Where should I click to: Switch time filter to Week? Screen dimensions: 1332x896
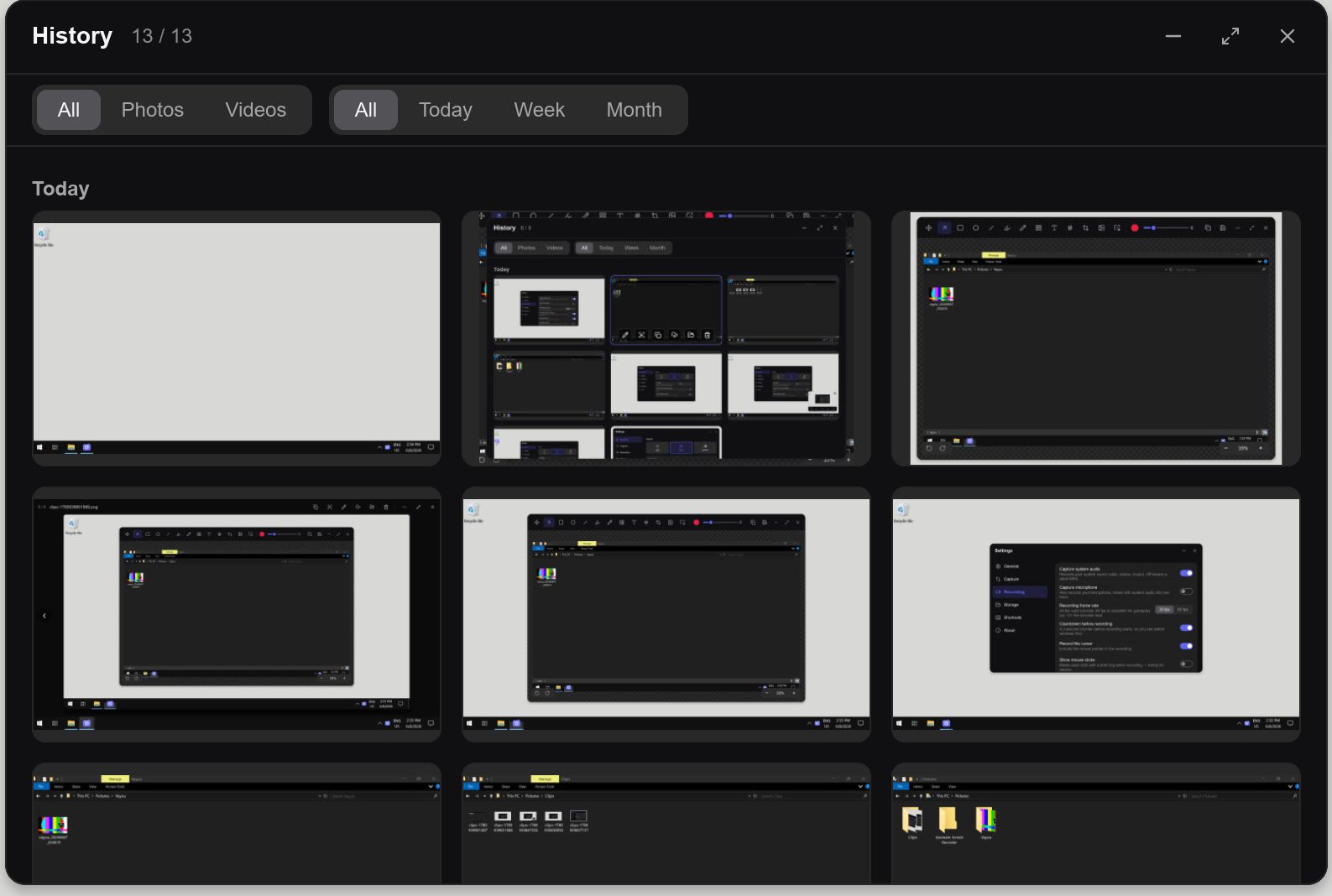(x=540, y=110)
